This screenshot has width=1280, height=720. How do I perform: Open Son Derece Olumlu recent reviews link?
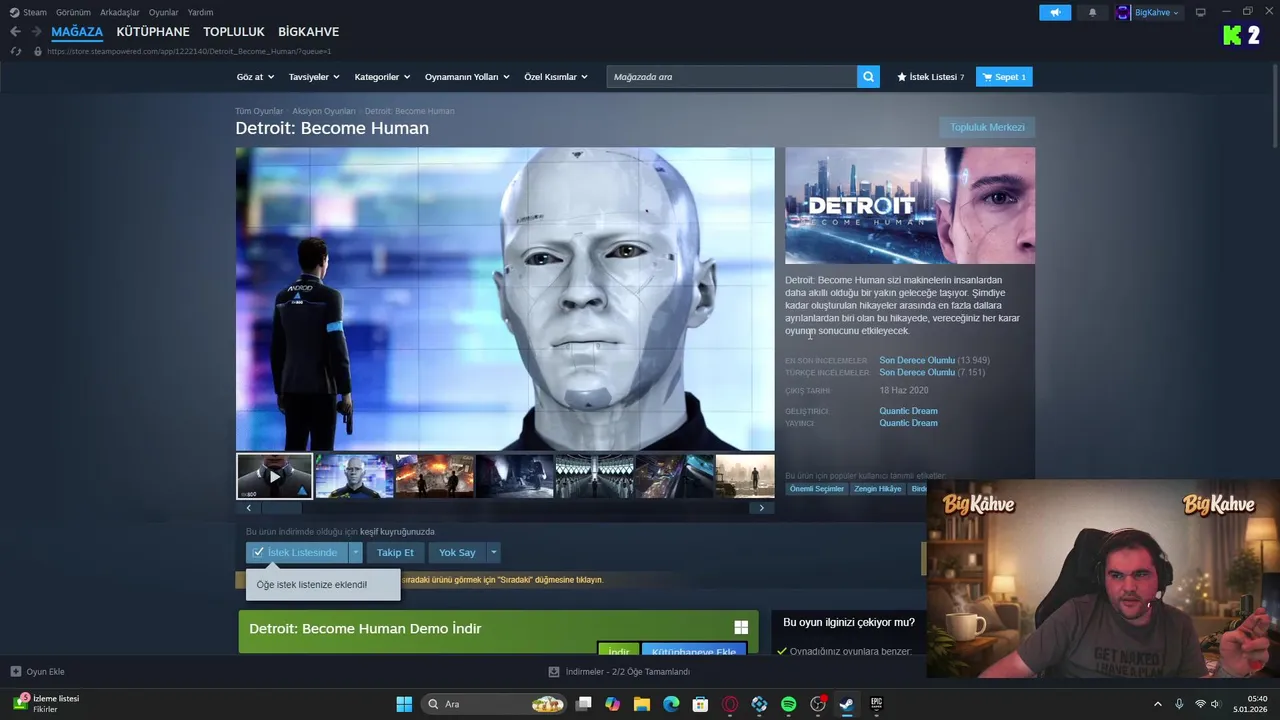[x=917, y=360]
